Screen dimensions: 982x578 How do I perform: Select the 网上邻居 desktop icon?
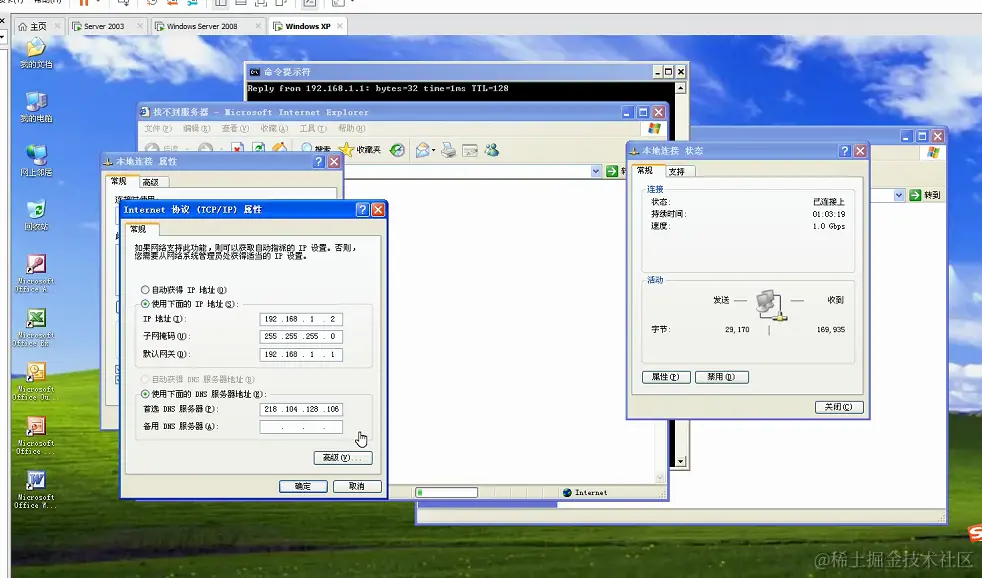pyautogui.click(x=36, y=160)
